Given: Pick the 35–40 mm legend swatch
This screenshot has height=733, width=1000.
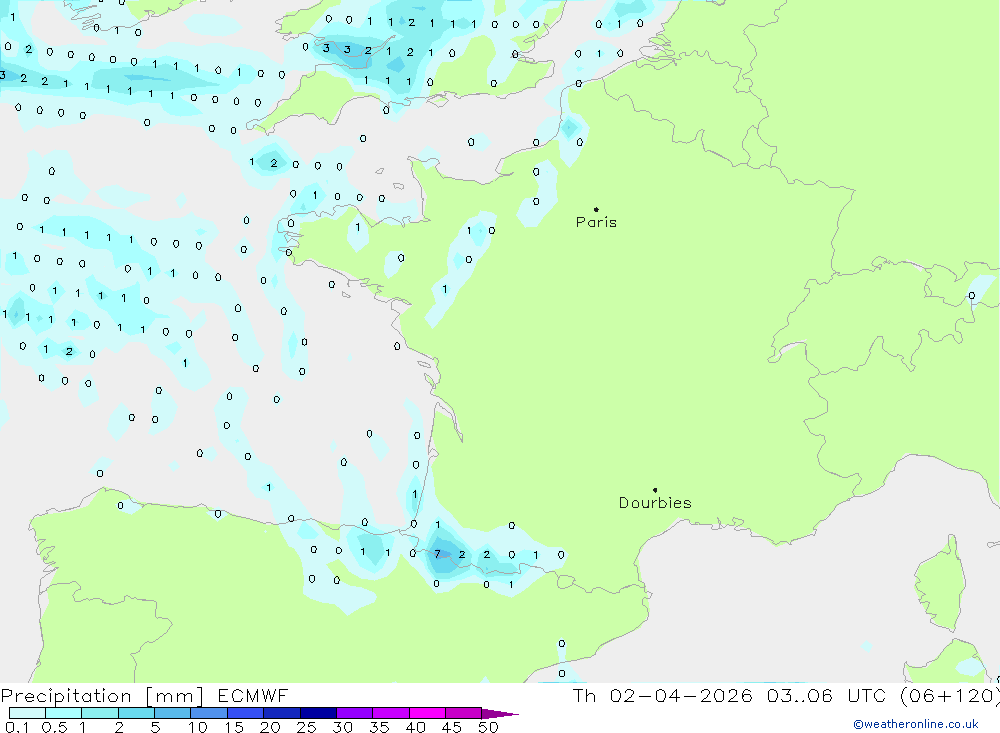Looking at the screenshot, I should point(391,713).
